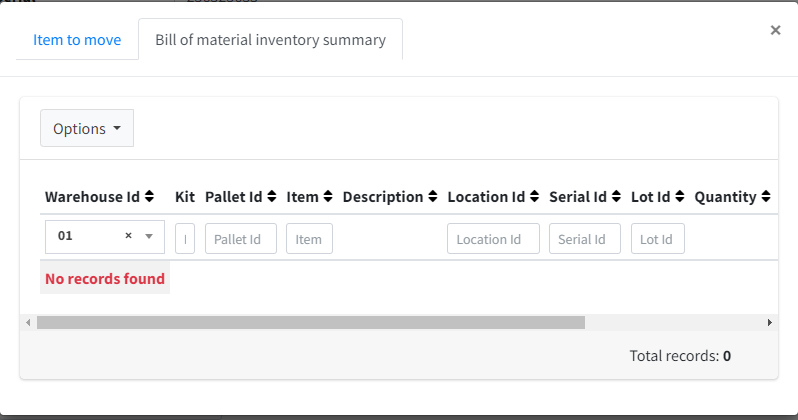Click the Item filter input
Image resolution: width=798 pixels, height=420 pixels.
coord(309,239)
